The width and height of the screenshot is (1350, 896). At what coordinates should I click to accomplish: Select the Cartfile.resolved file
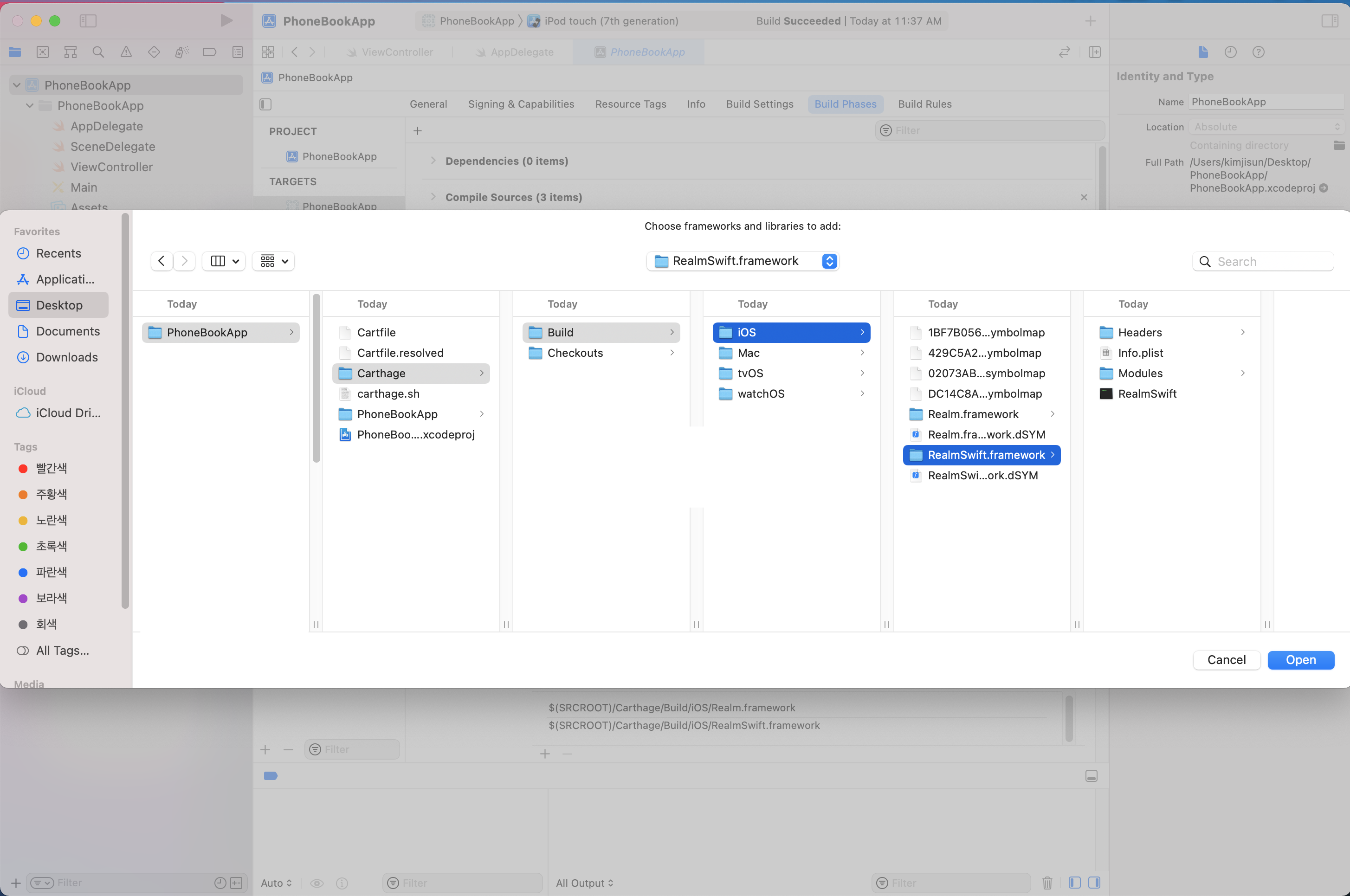click(411, 353)
